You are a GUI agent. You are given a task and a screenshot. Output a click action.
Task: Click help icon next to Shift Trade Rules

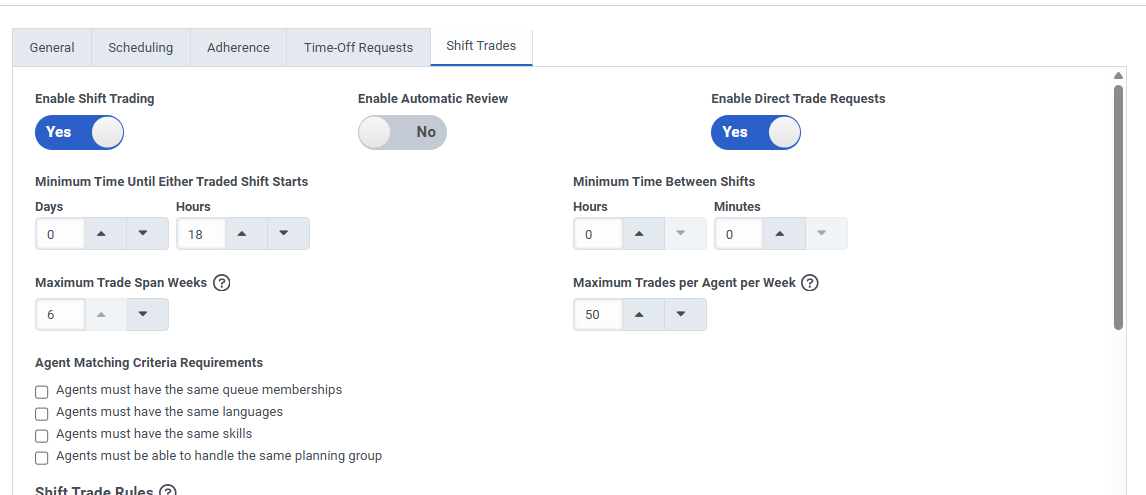(x=168, y=490)
